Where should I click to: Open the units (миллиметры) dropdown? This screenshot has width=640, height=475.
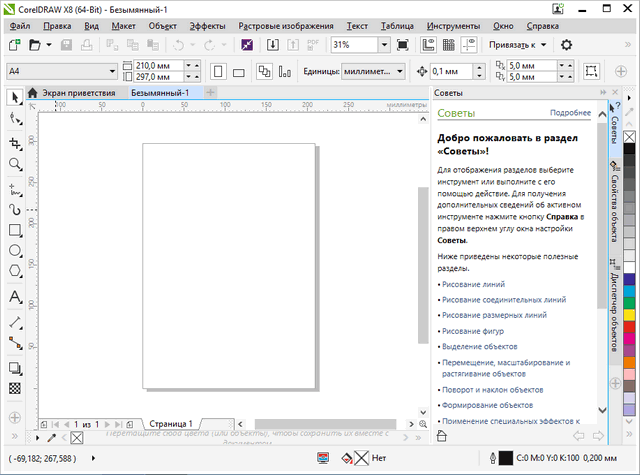pyautogui.click(x=399, y=72)
